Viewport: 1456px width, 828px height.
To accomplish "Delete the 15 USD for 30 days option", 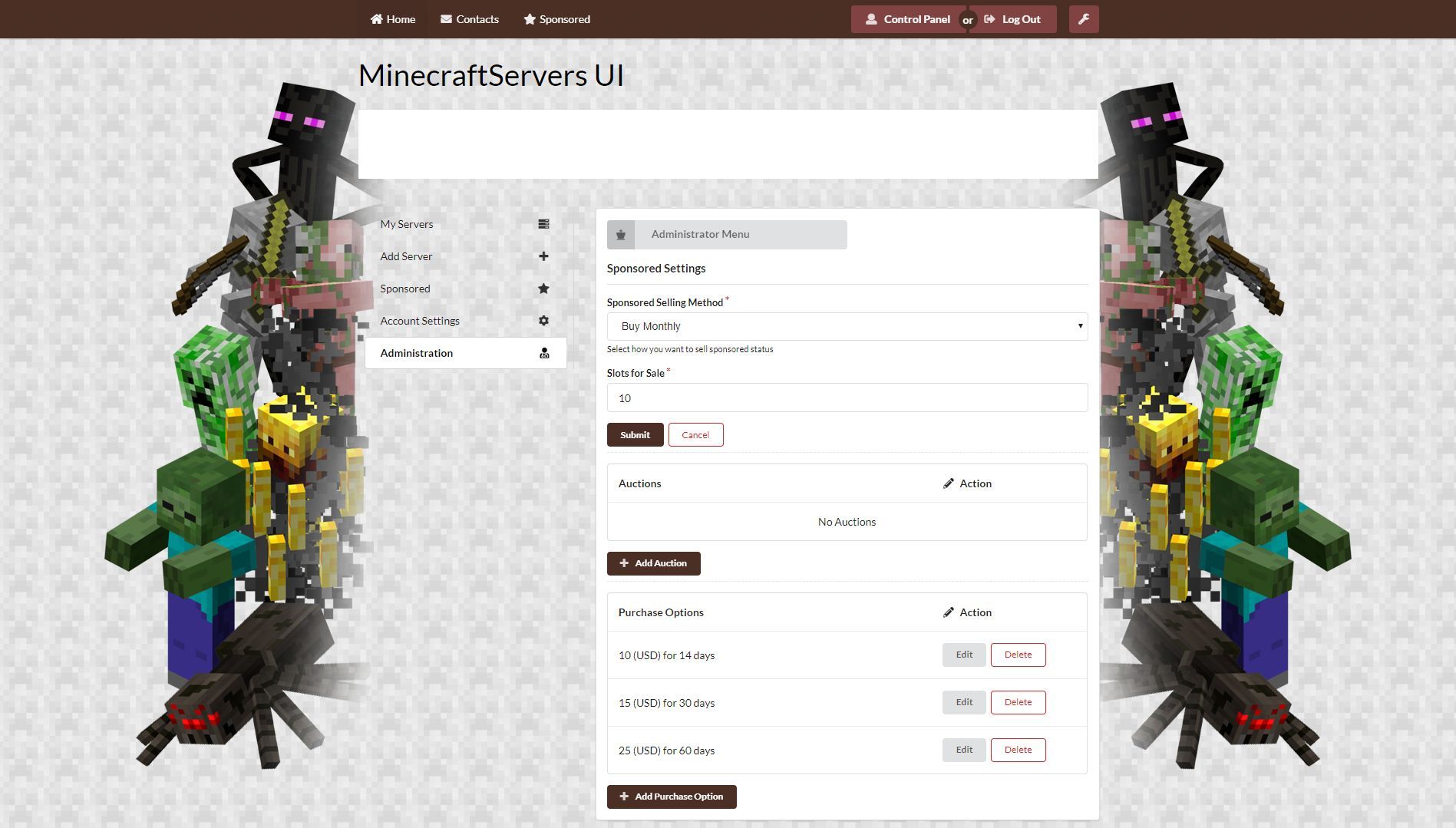I will click(x=1019, y=702).
